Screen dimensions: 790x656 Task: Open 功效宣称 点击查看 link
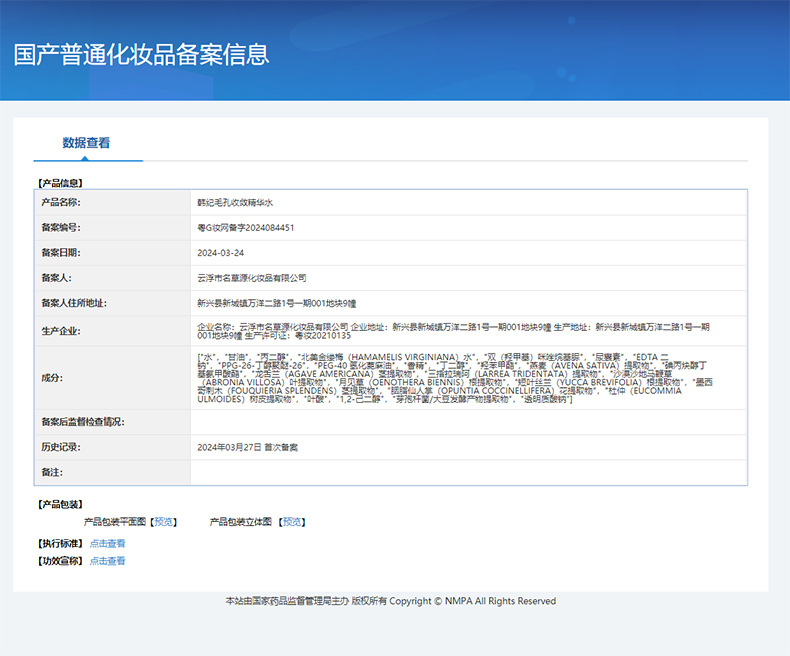click(107, 561)
